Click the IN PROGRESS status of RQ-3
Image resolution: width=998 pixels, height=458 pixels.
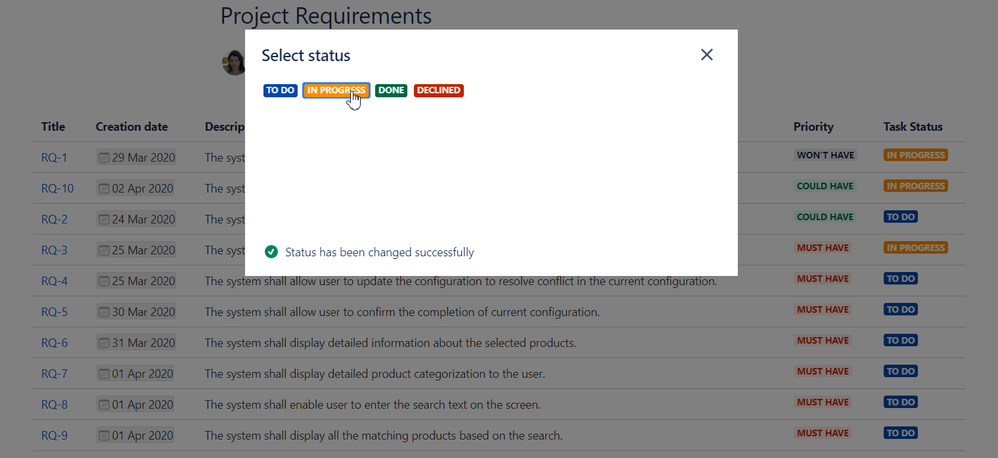915,247
